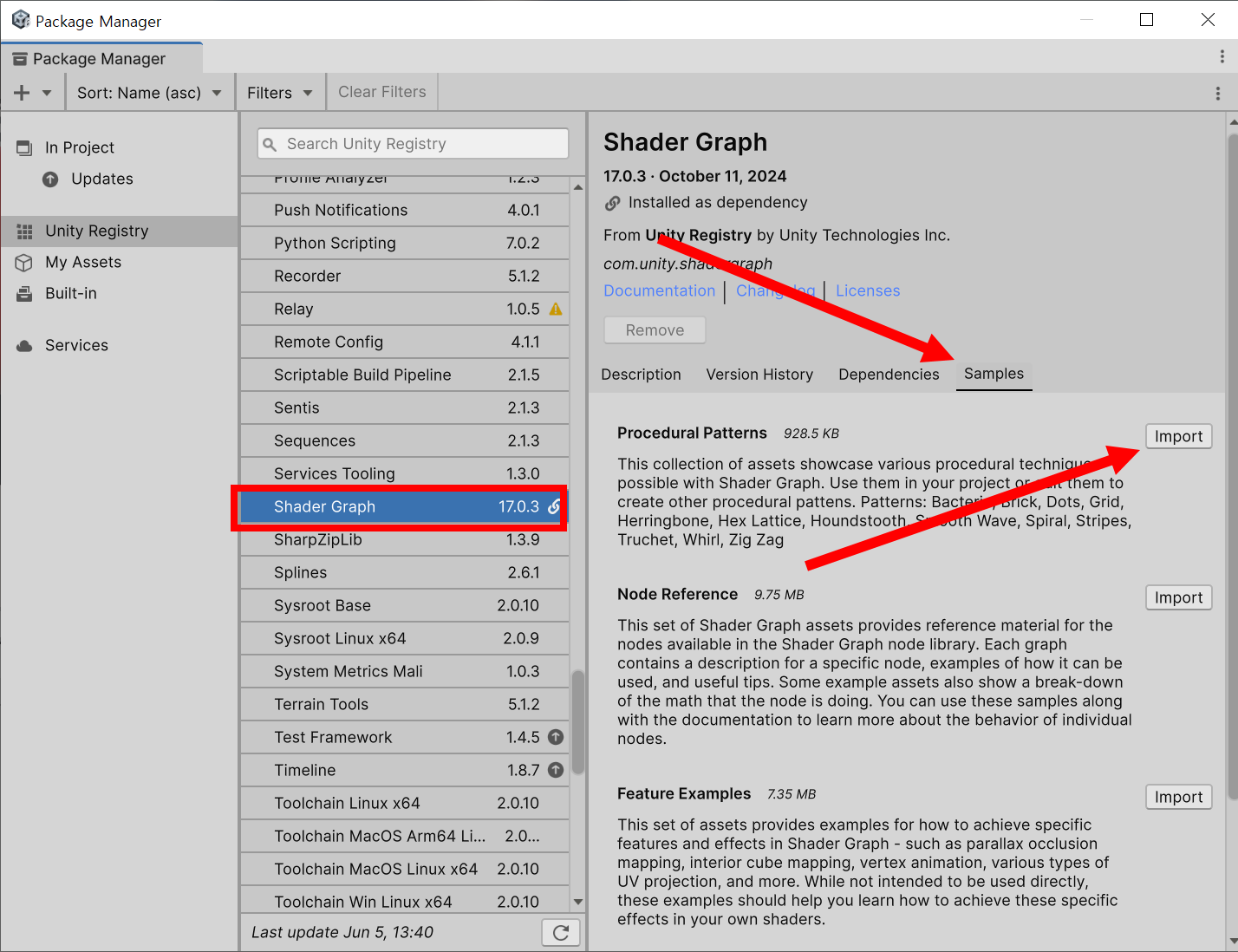Select the Relay package
1238x952 pixels.
coord(404,309)
